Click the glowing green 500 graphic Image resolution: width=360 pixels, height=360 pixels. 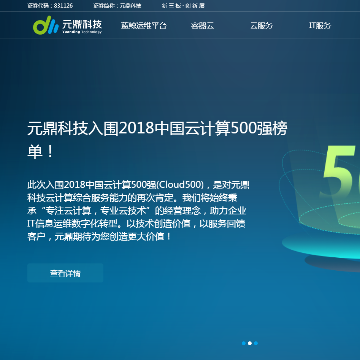point(340,173)
